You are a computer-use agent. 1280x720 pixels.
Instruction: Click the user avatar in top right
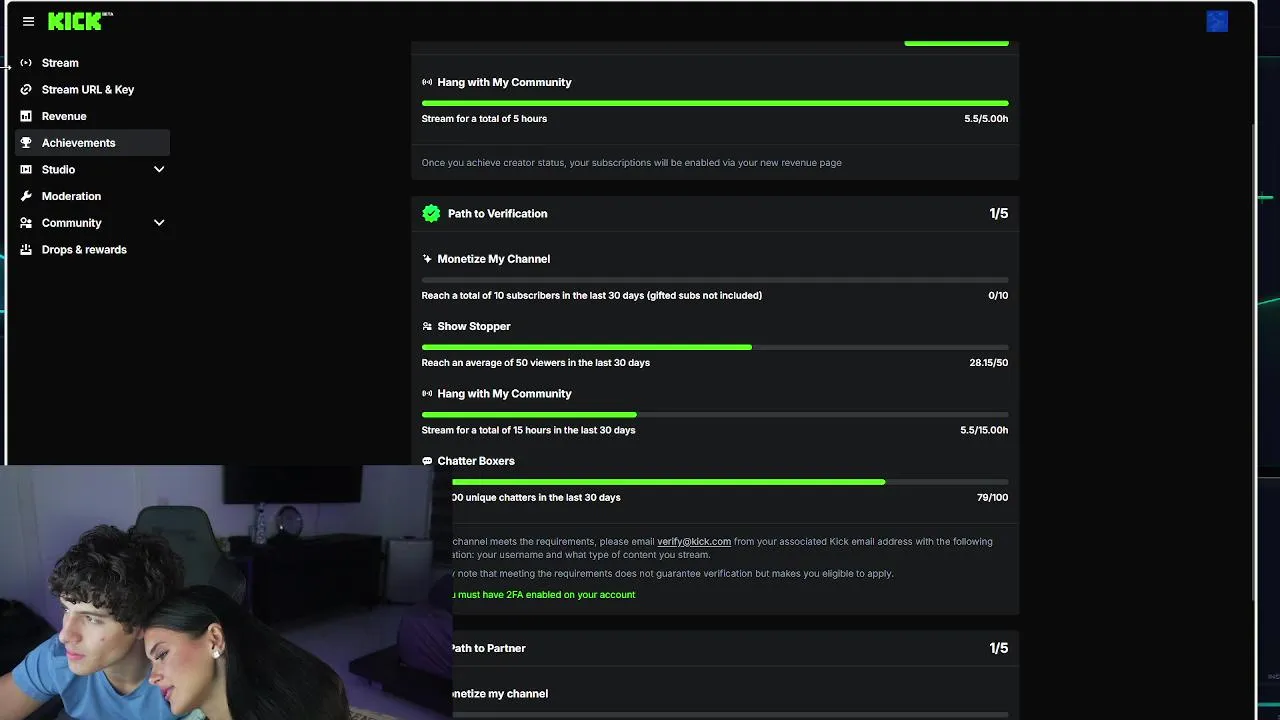[1216, 21]
